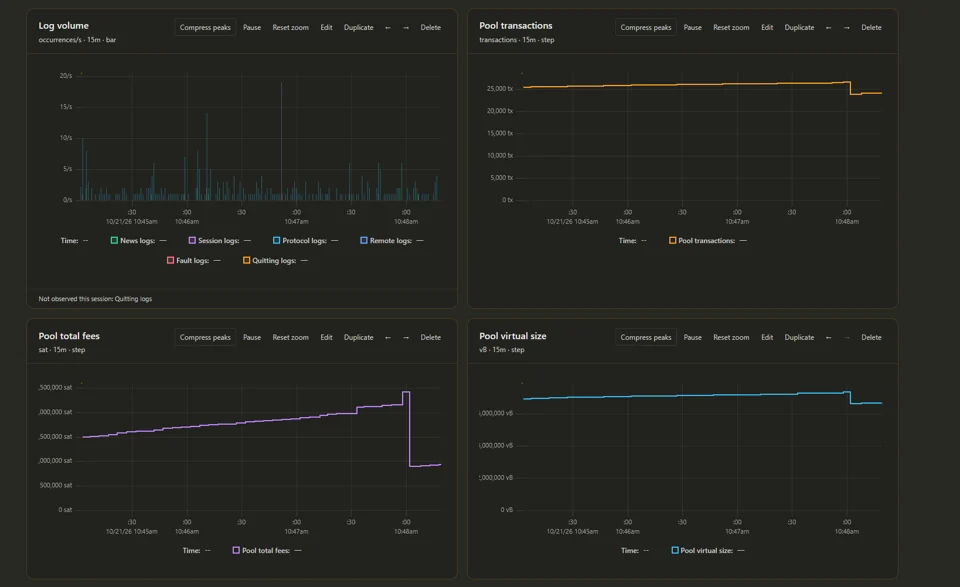The width and height of the screenshot is (960, 587).
Task: Duplicate the Pool virtual size panel
Action: point(799,337)
